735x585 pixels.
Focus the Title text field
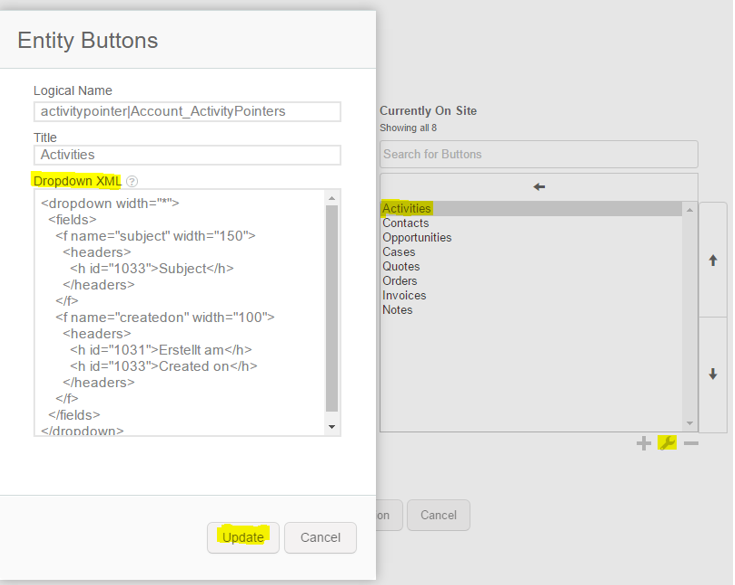[187, 155]
